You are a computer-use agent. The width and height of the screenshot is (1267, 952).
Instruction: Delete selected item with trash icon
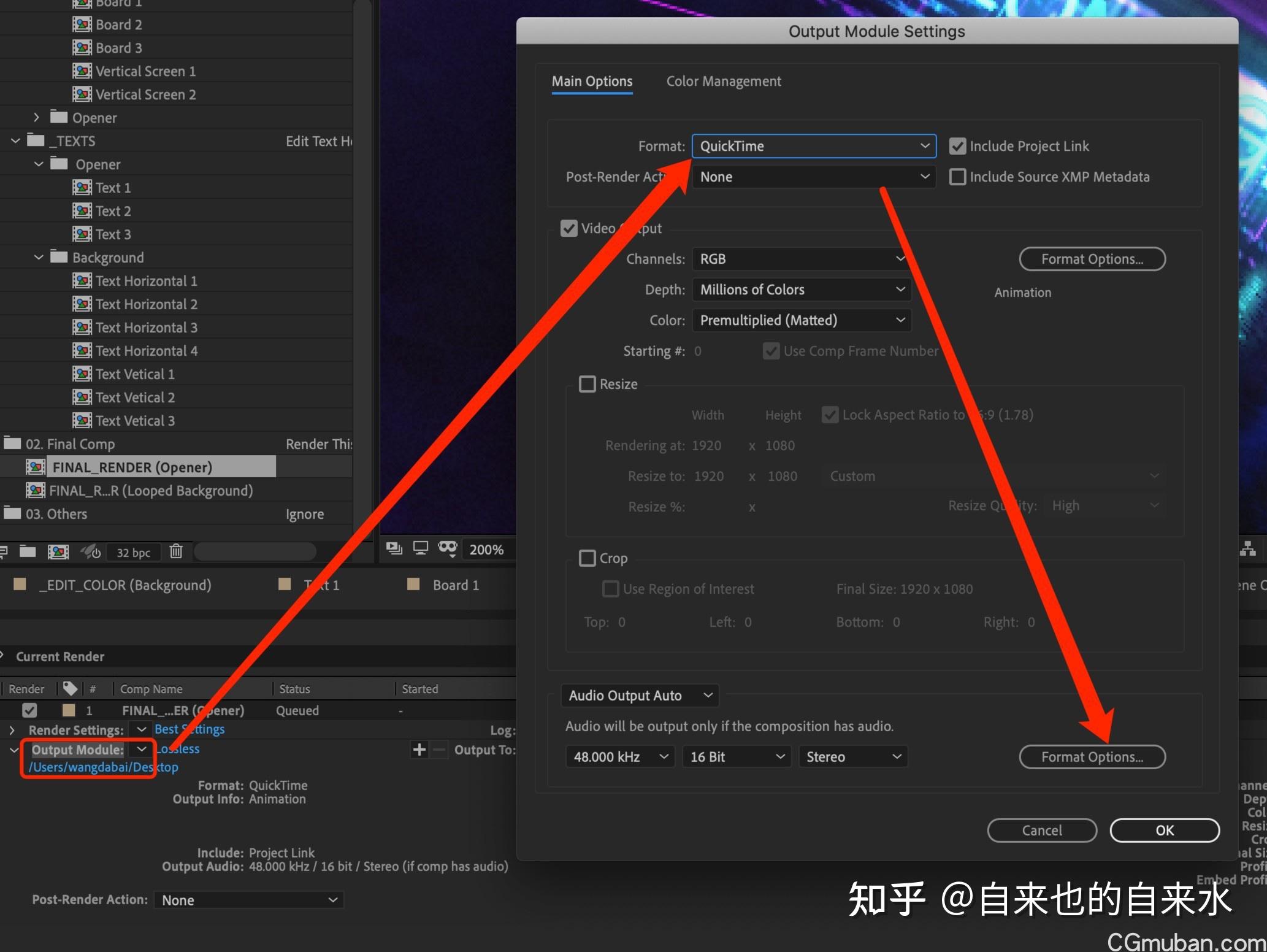point(176,551)
